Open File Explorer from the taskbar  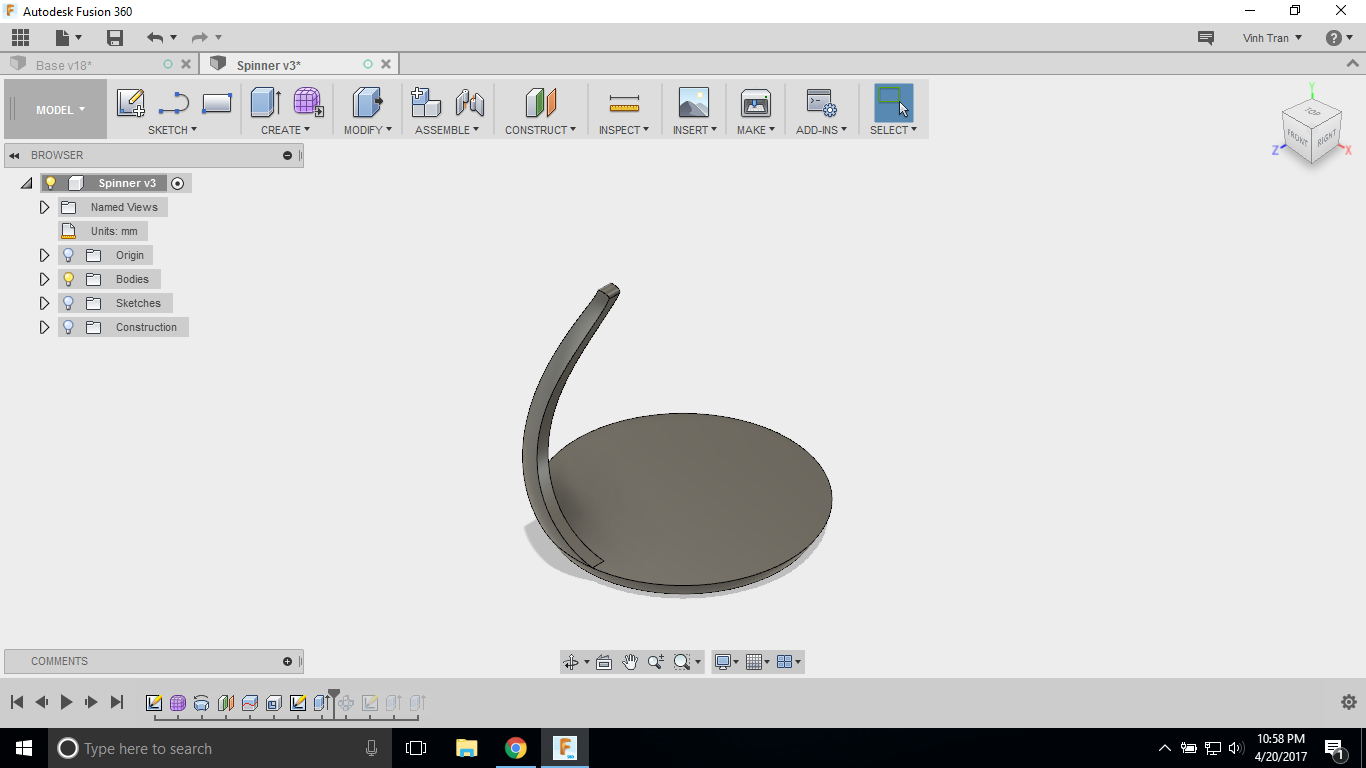point(466,748)
